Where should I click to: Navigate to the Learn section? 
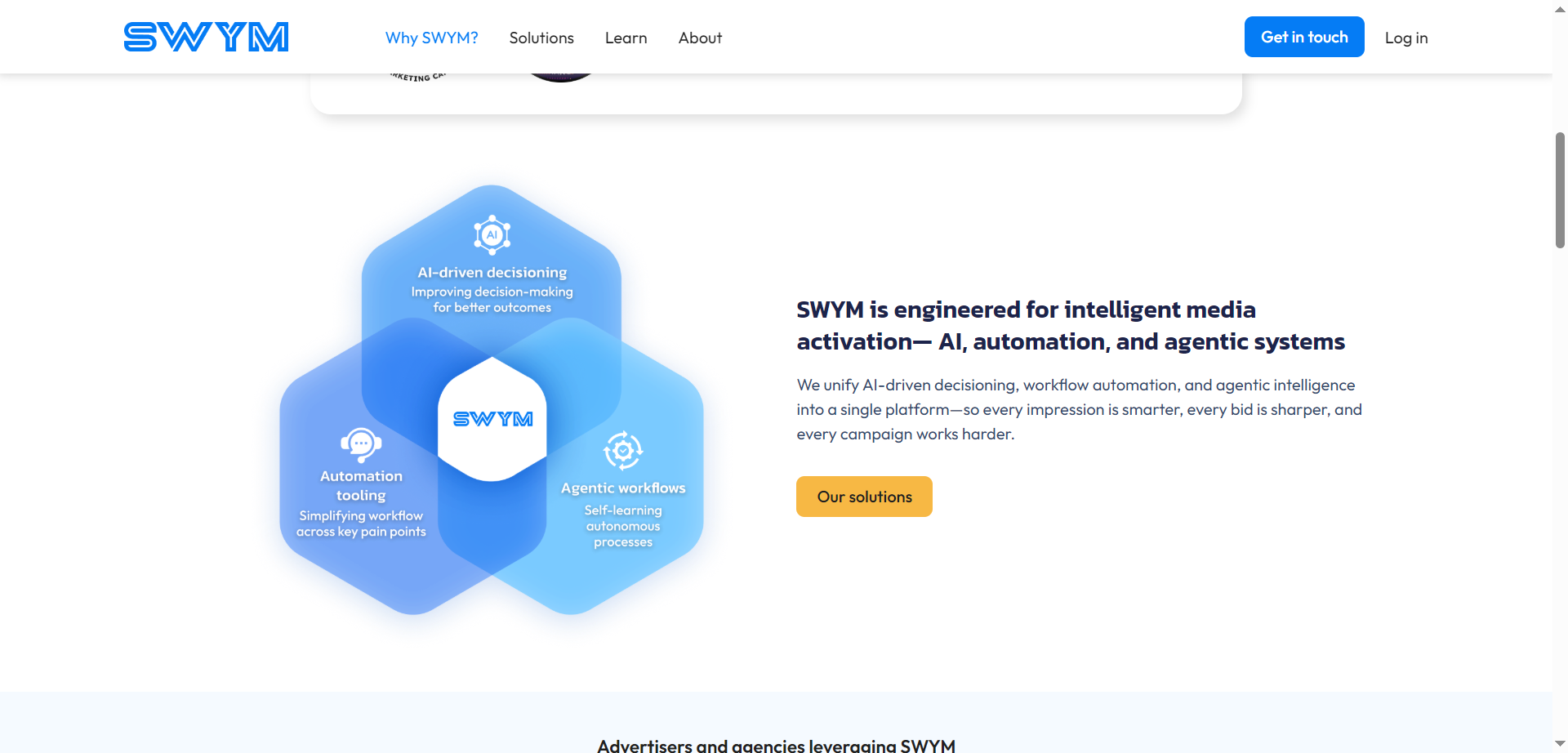[x=626, y=38]
